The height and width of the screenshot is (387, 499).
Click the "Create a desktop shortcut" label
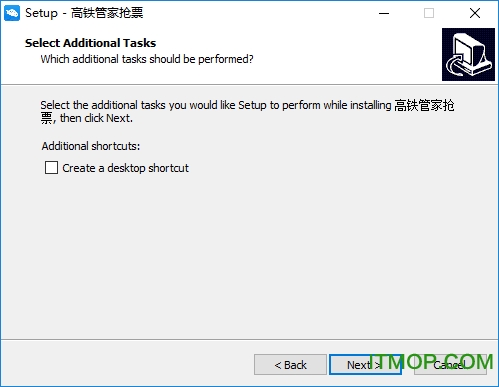pos(125,168)
